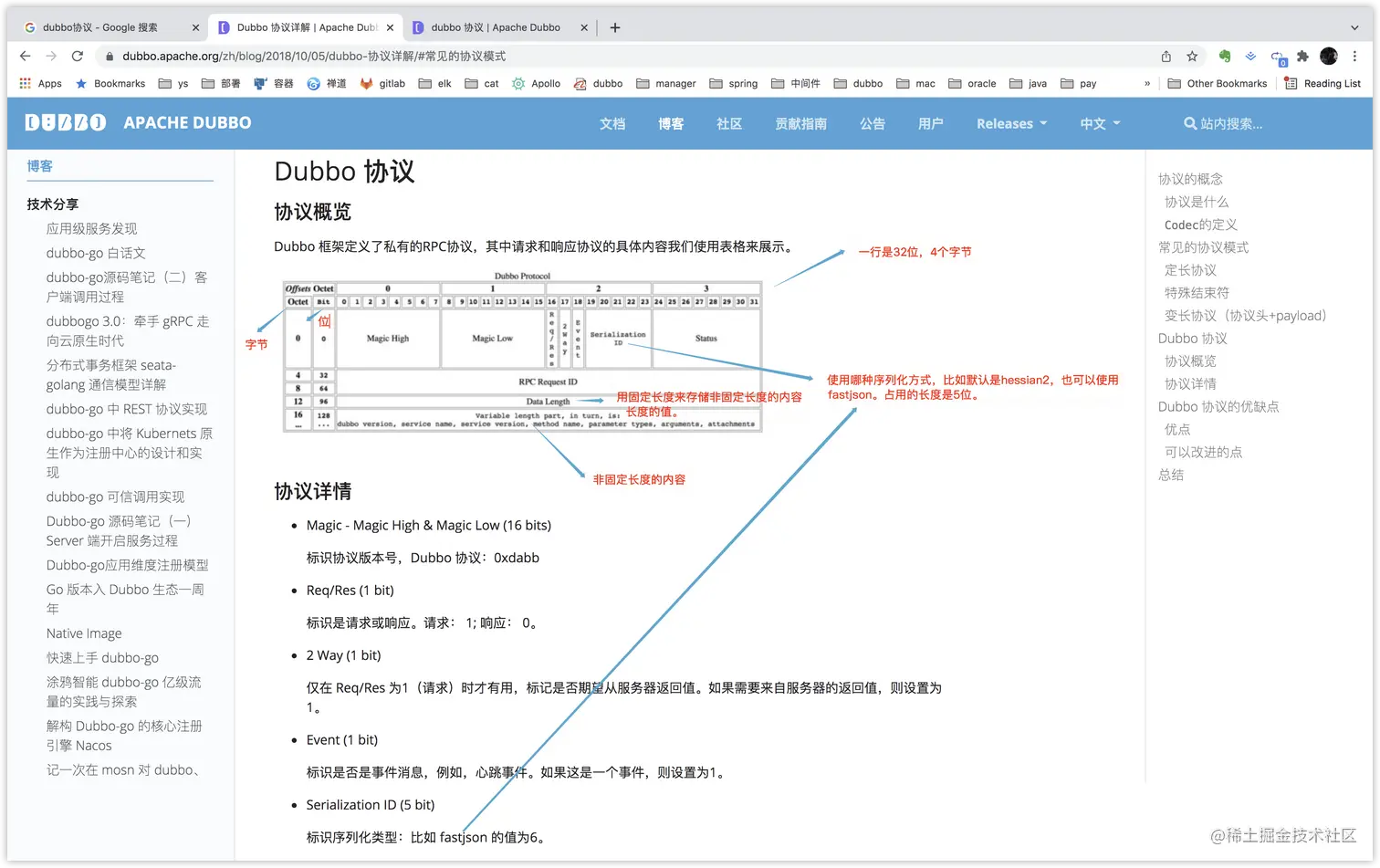Open the Chrome profile avatar

click(x=1329, y=57)
